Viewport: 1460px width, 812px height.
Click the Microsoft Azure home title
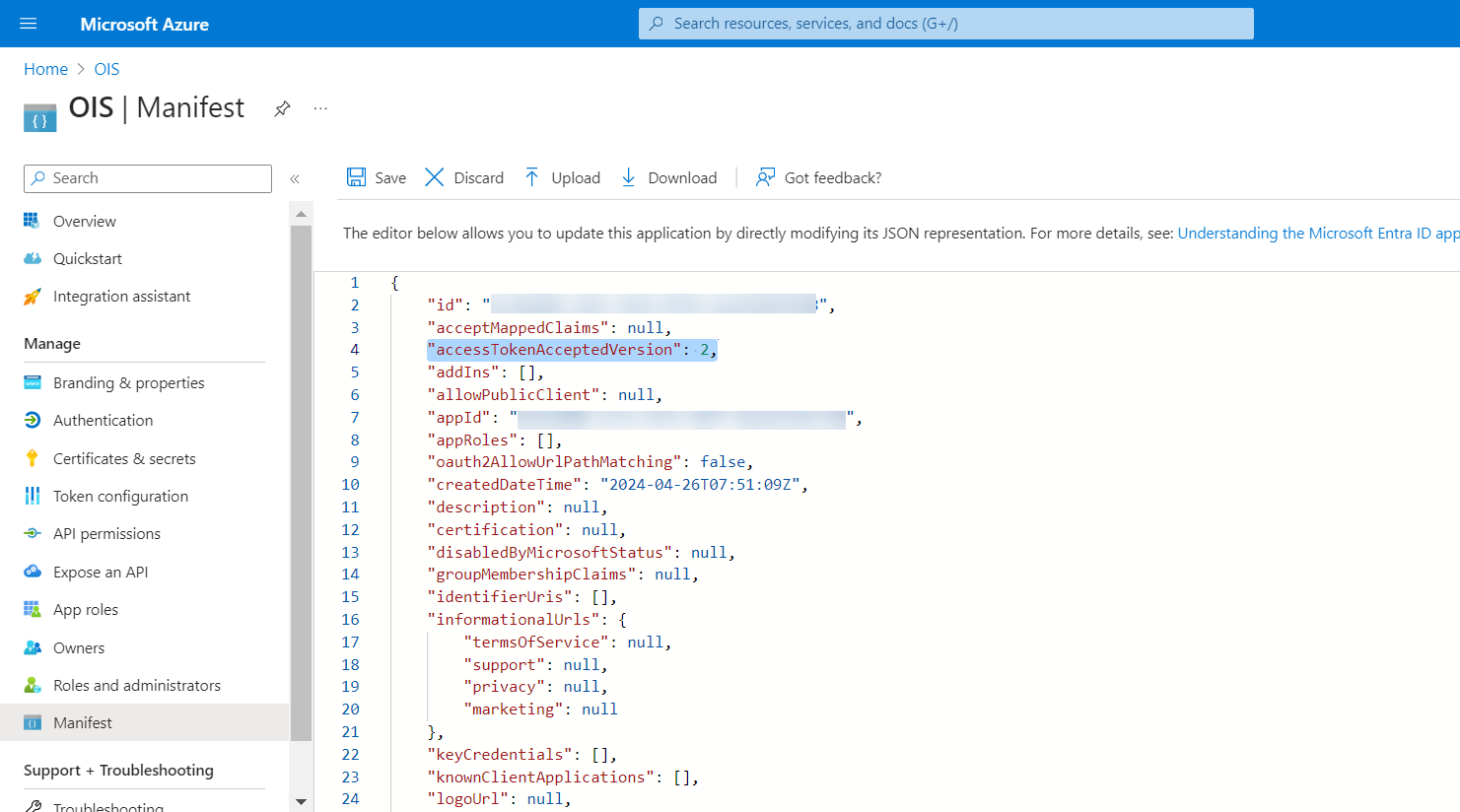145,24
